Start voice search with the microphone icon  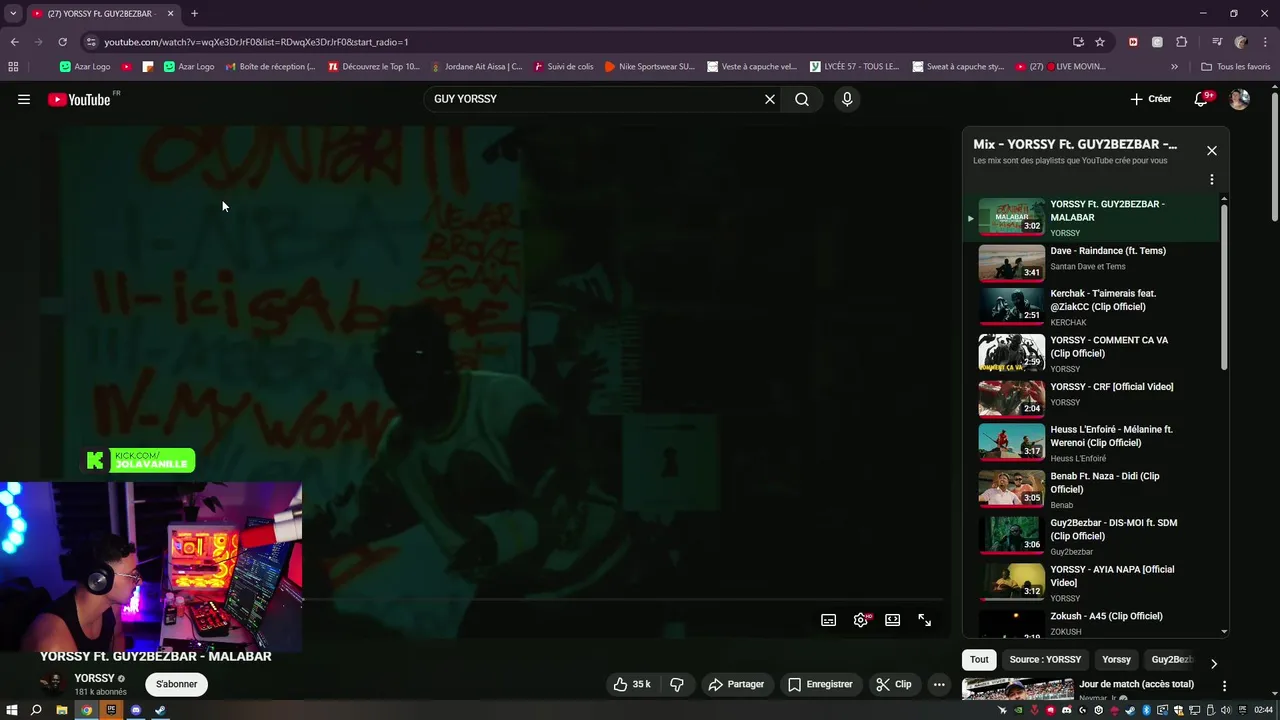click(847, 99)
